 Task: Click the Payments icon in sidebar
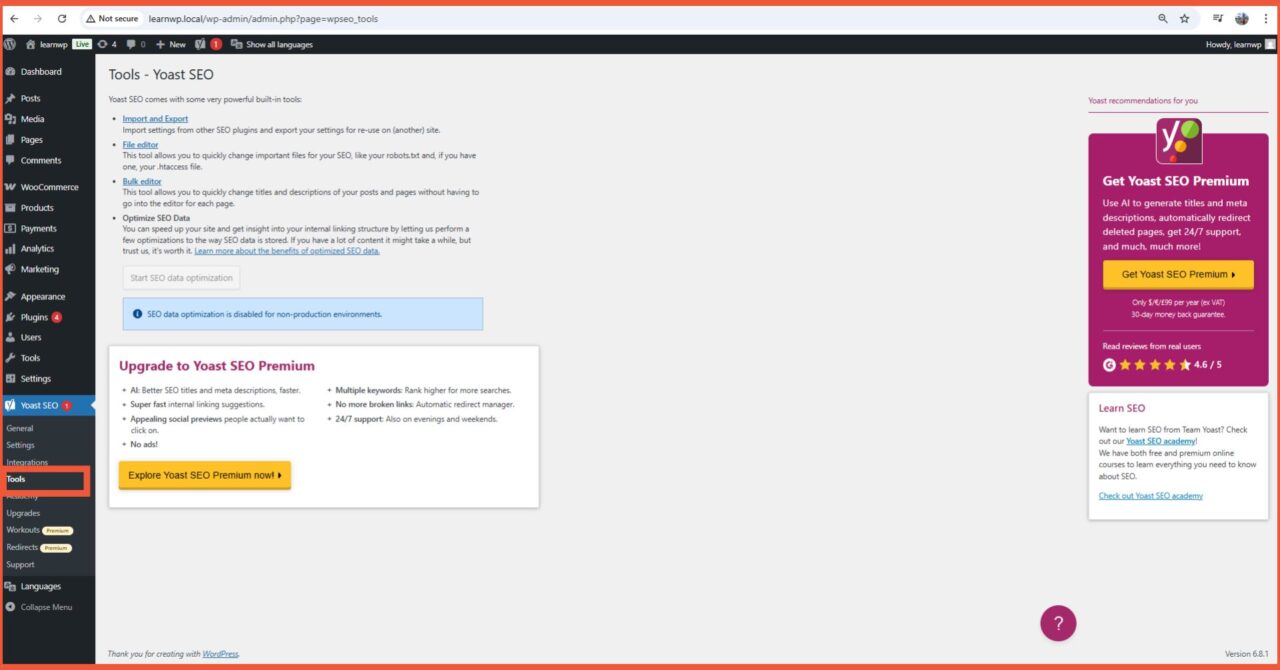point(10,228)
